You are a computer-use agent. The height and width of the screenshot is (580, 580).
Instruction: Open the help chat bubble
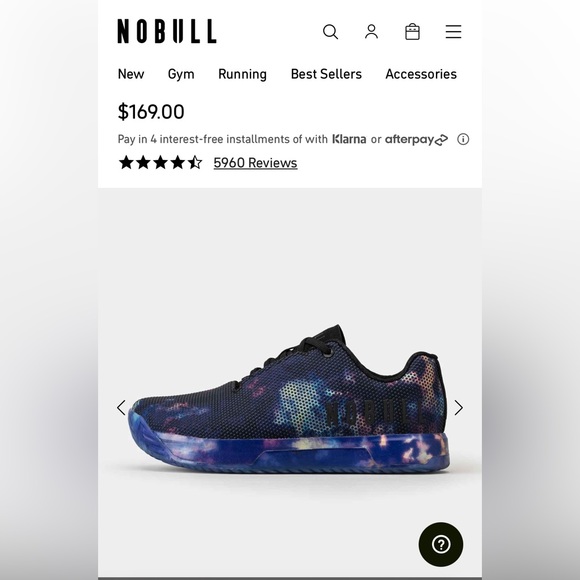(441, 544)
